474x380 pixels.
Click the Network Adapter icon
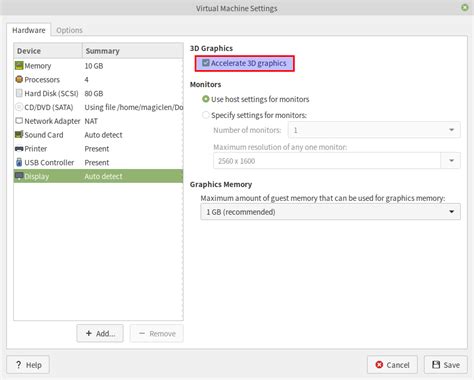(19, 121)
